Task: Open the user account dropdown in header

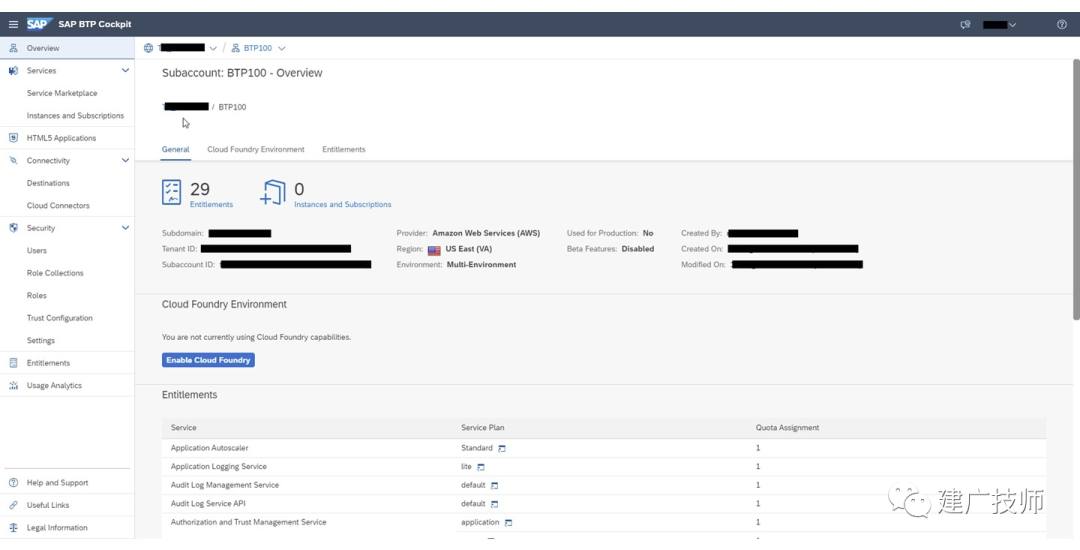Action: (x=999, y=25)
